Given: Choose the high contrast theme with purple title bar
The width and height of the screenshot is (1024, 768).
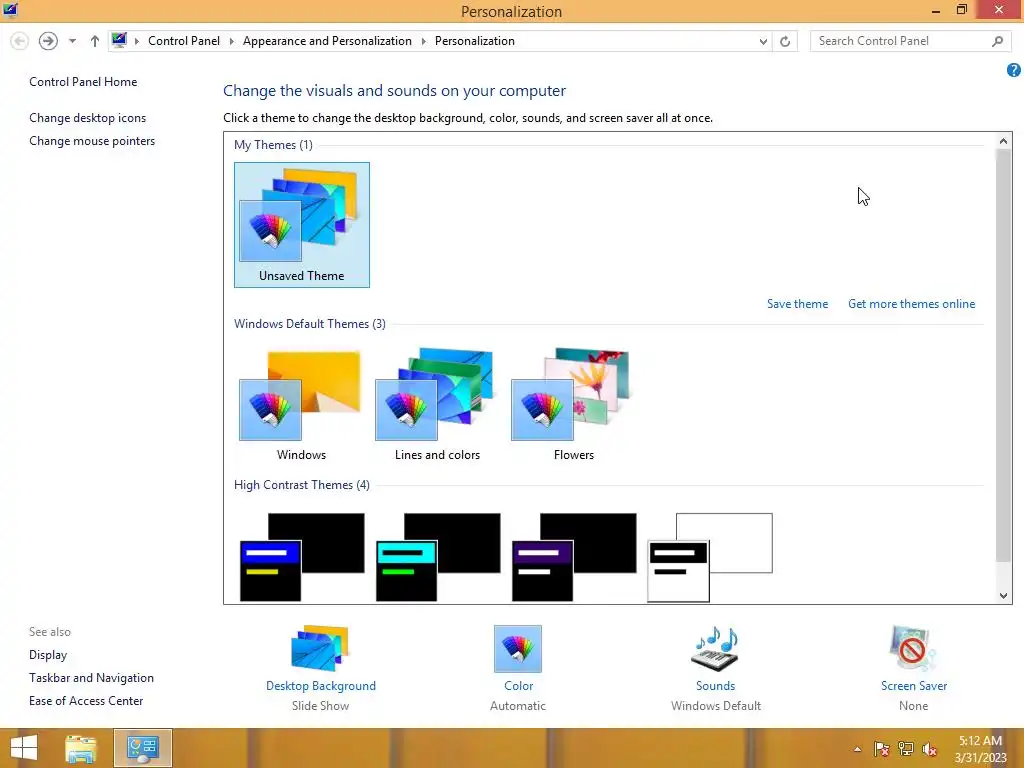Looking at the screenshot, I should (574, 557).
